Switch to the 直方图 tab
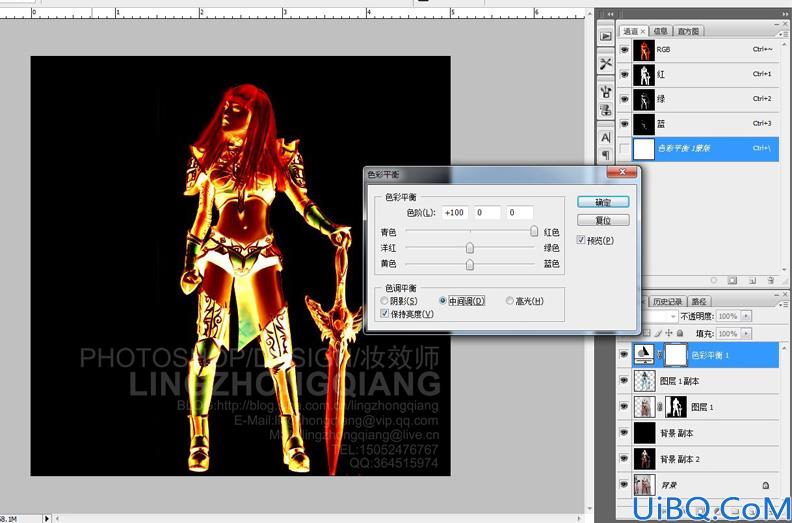This screenshot has width=792, height=523. click(x=688, y=31)
